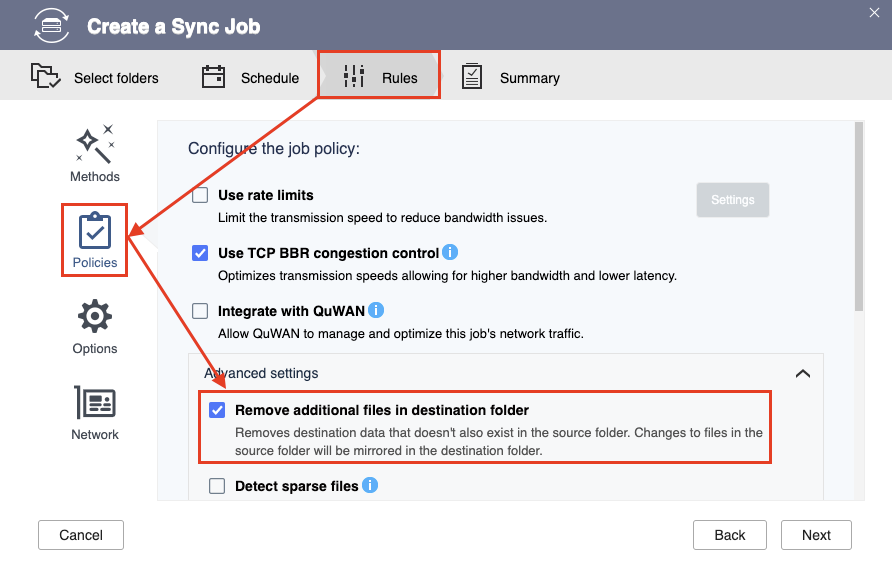Screen dimensions: 892x565
Task: Select the Policies clipboard icon
Action: pyautogui.click(x=94, y=230)
